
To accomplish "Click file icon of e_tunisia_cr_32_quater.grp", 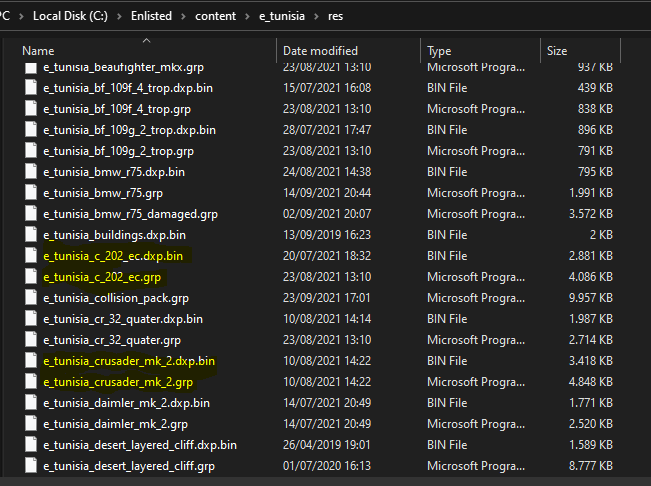I will tap(31, 340).
